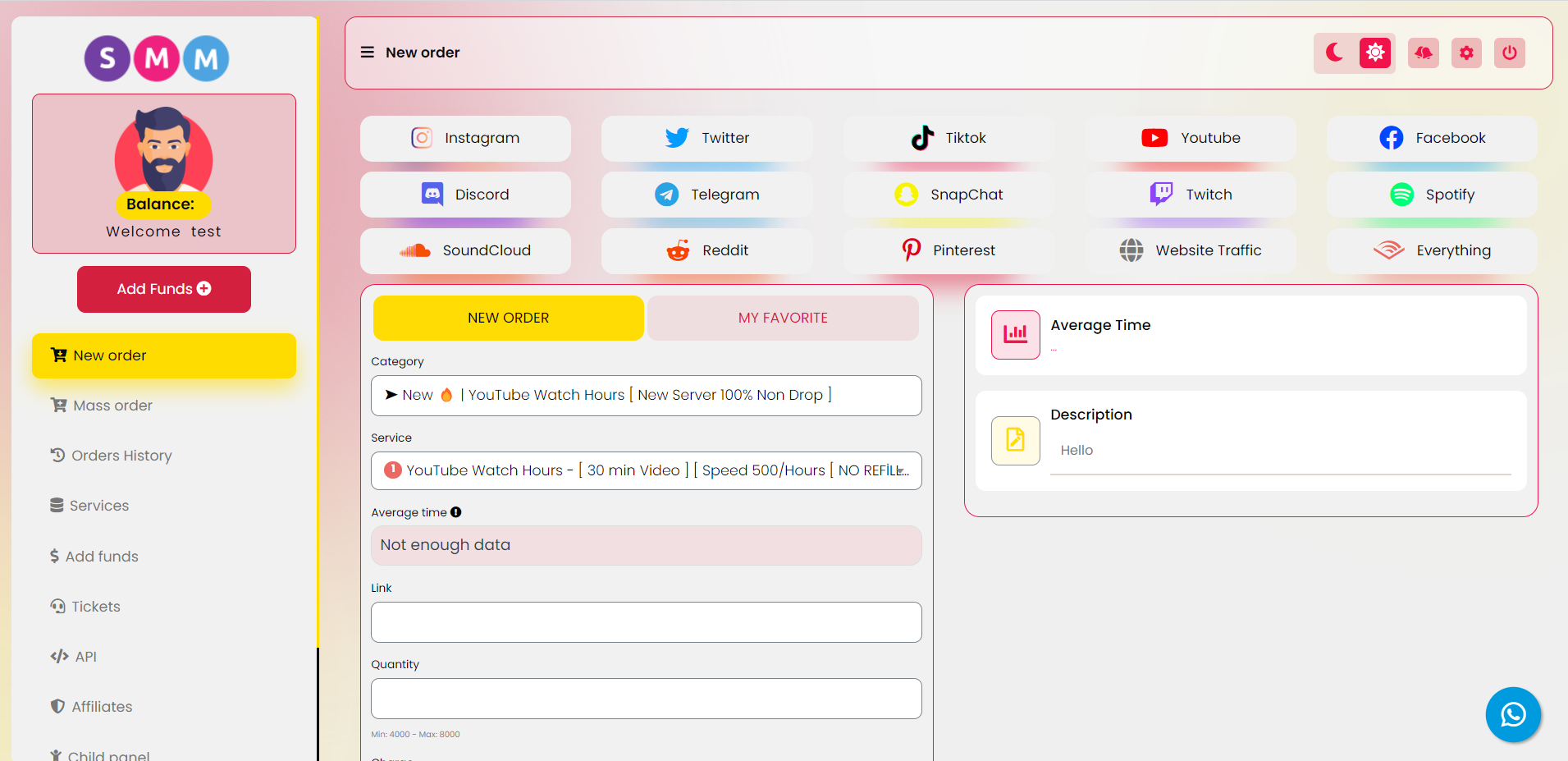Open Affiliates in sidebar
This screenshot has height=761, width=1568.
[164, 707]
